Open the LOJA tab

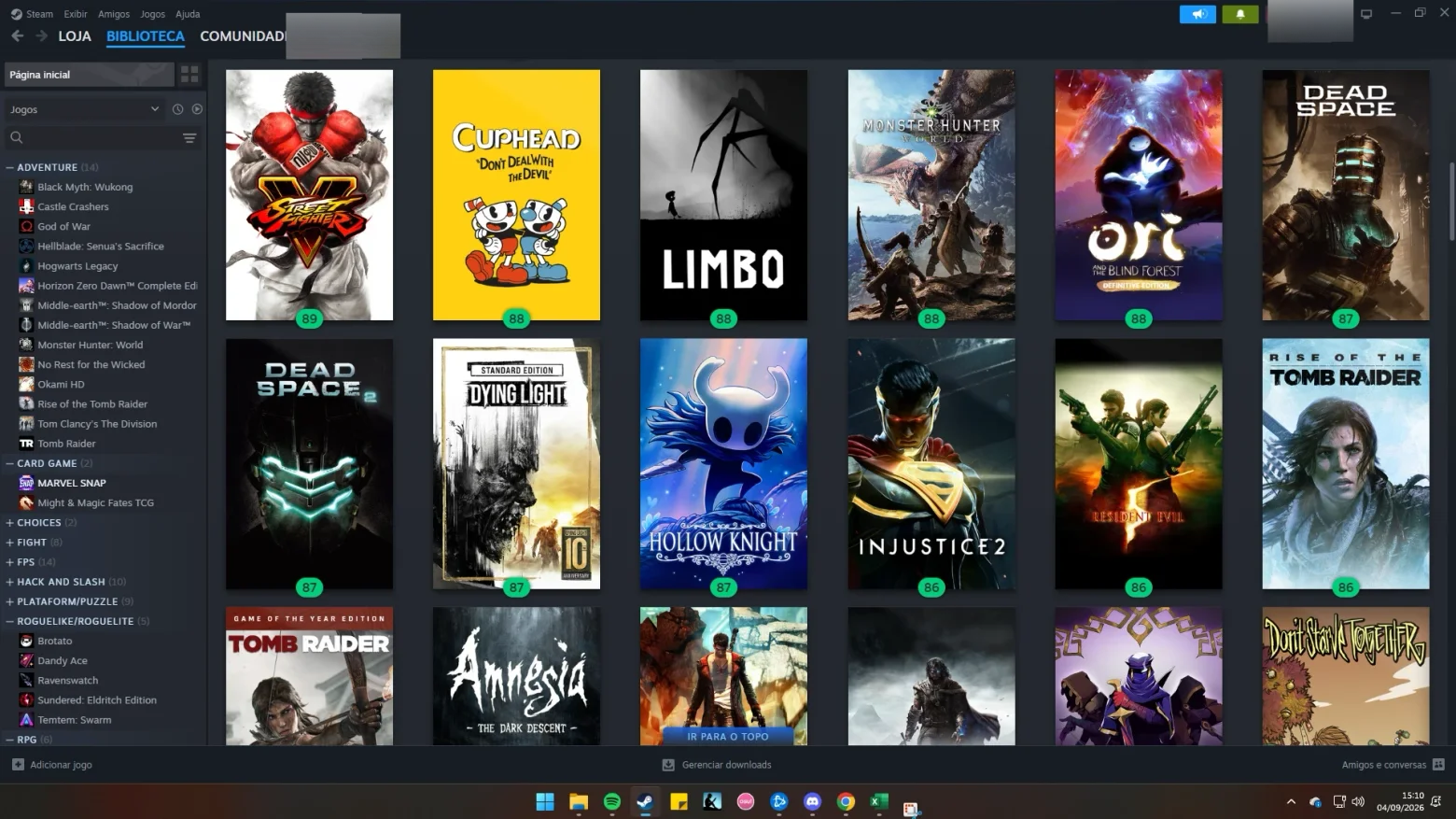point(75,35)
